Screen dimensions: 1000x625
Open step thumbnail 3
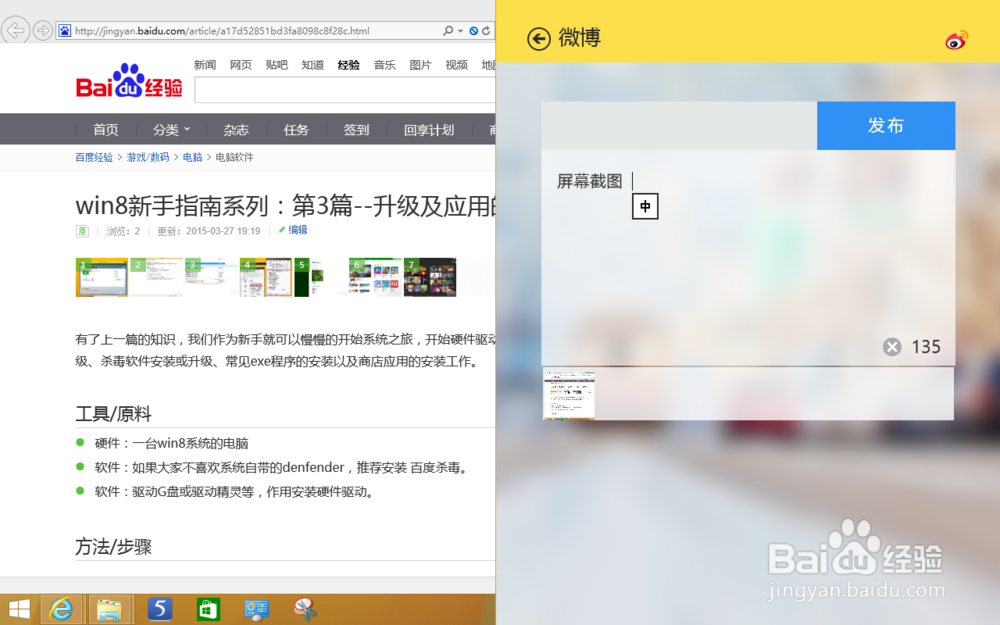(x=211, y=277)
